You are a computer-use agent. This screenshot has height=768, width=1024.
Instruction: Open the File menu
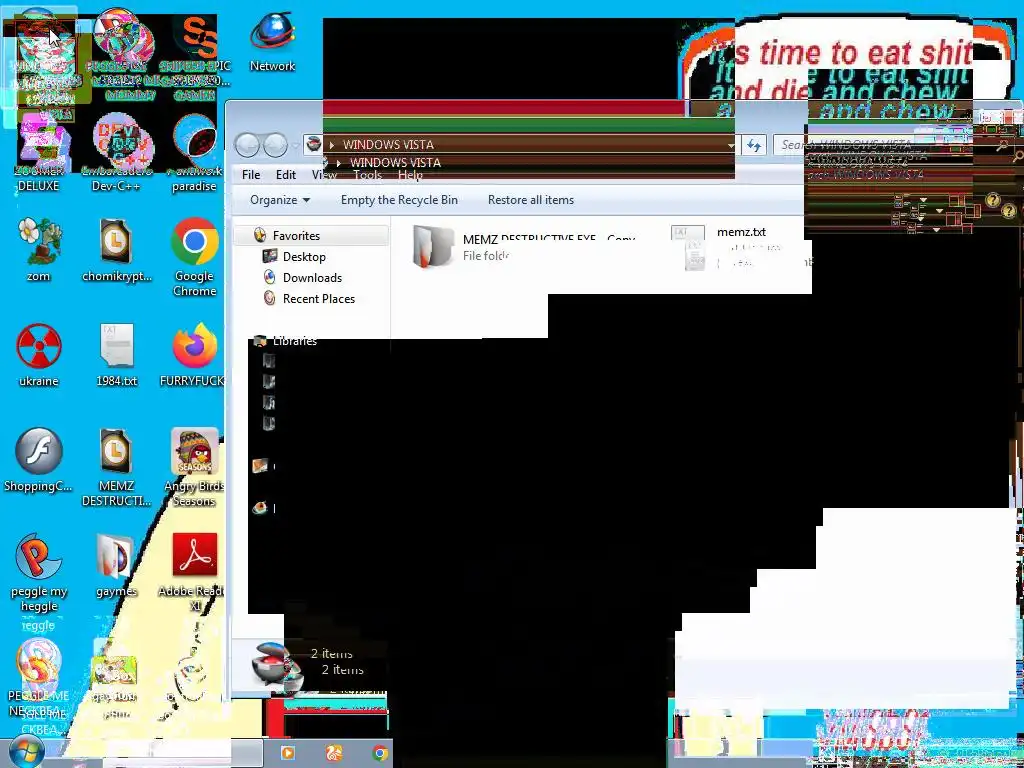[251, 175]
